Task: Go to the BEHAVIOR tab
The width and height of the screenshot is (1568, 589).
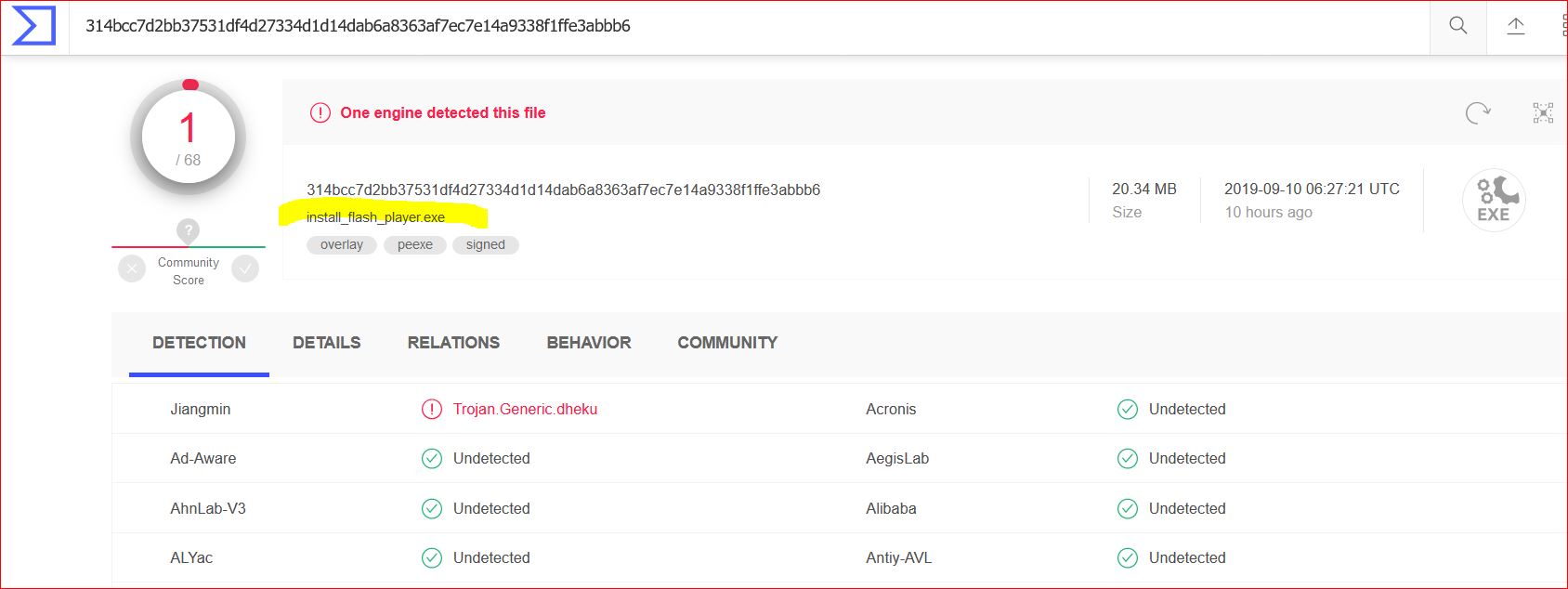Action: (589, 343)
